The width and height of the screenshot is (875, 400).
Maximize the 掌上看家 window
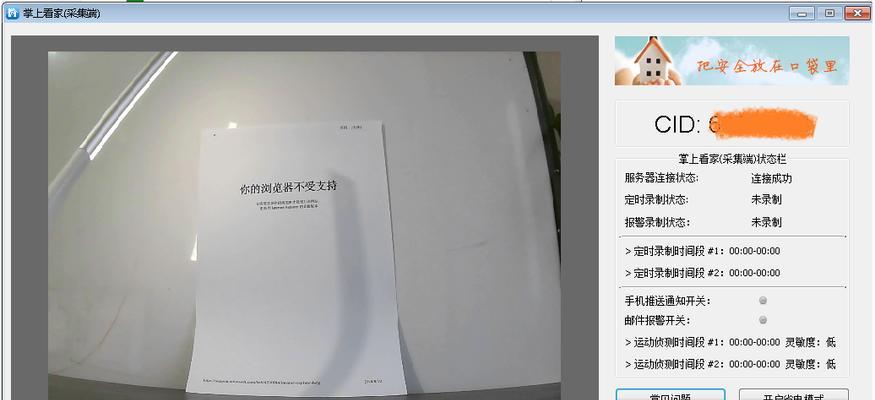[830, 13]
